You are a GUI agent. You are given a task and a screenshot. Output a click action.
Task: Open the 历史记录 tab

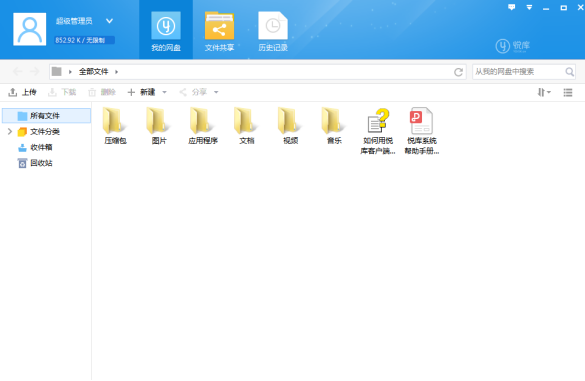coord(273,31)
